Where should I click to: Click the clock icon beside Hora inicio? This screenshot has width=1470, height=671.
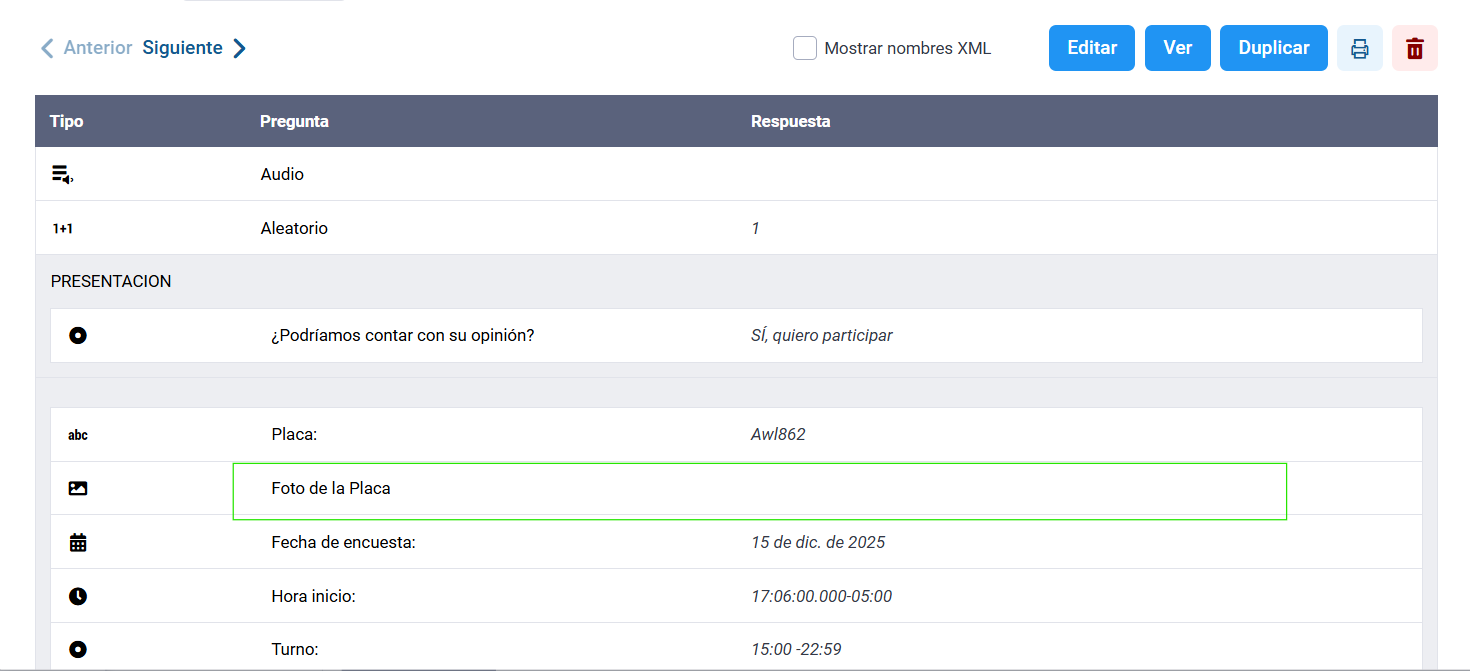coord(78,597)
